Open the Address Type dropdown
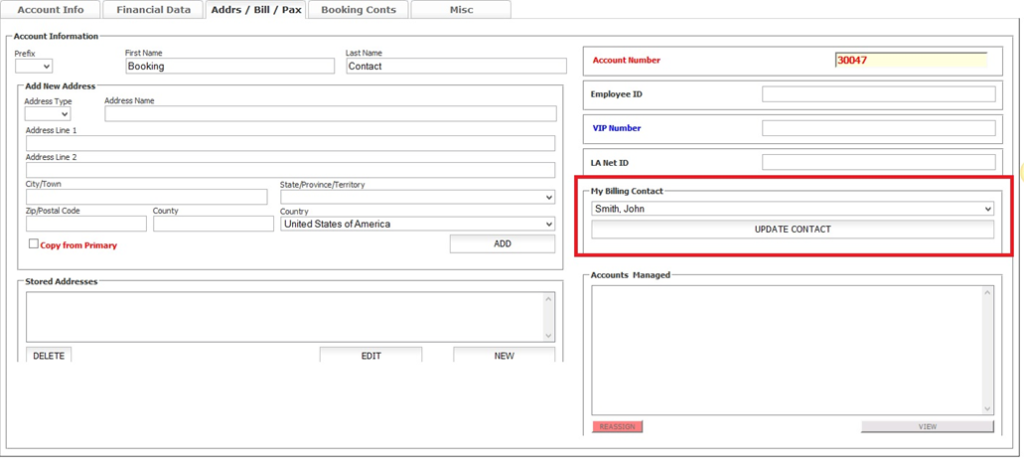Image resolution: width=1024 pixels, height=469 pixels. point(47,114)
